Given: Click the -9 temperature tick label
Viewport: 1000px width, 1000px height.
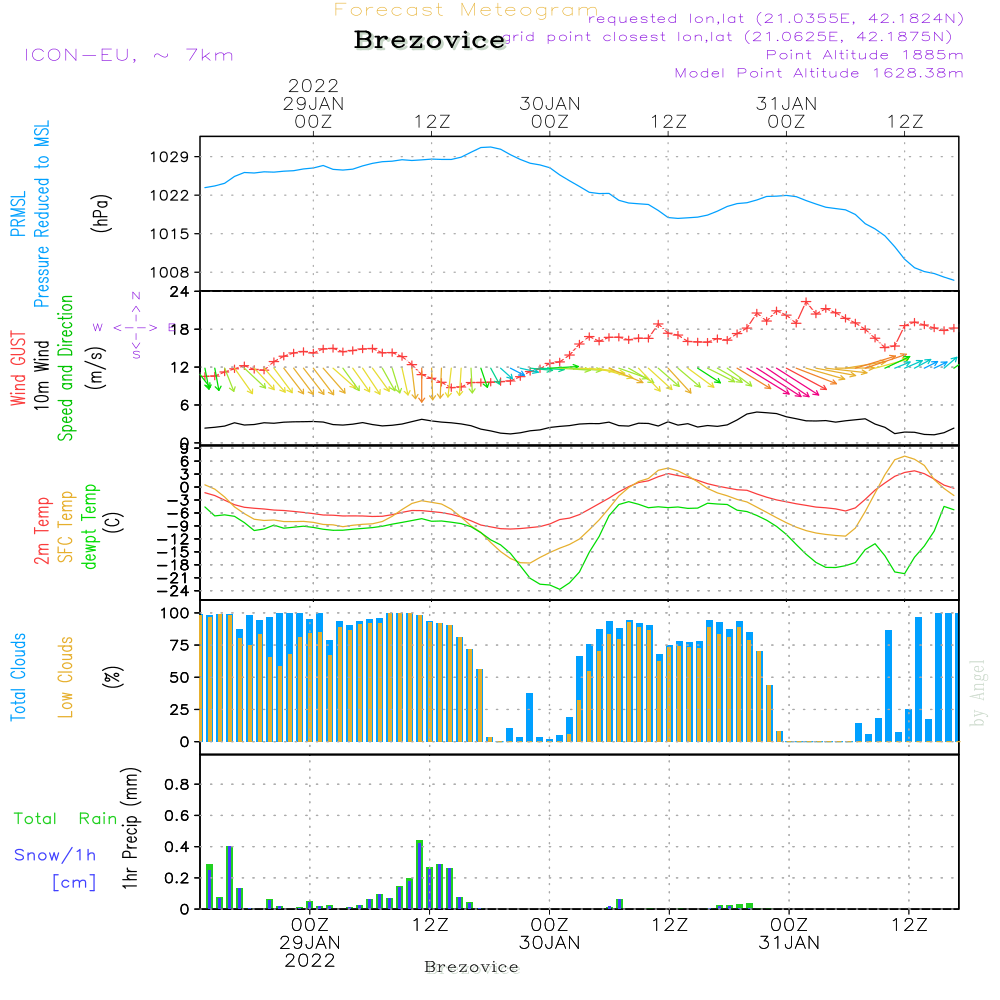Looking at the screenshot, I should click(179, 526).
